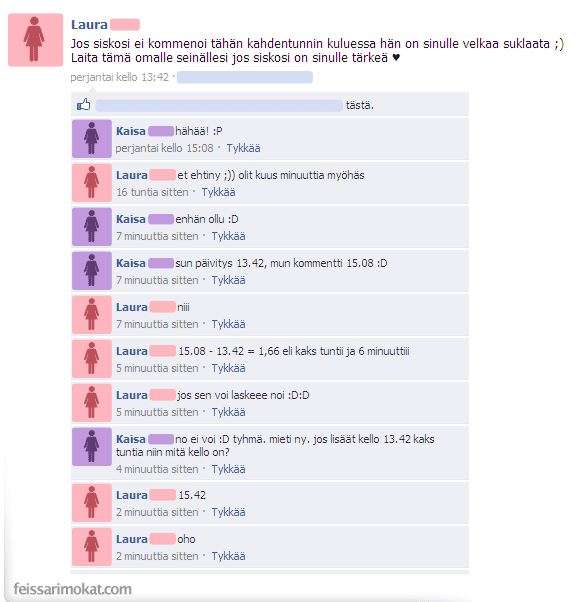Click Laura's avatar beside 'oho' comment
This screenshot has height=602, width=588.
click(92, 547)
